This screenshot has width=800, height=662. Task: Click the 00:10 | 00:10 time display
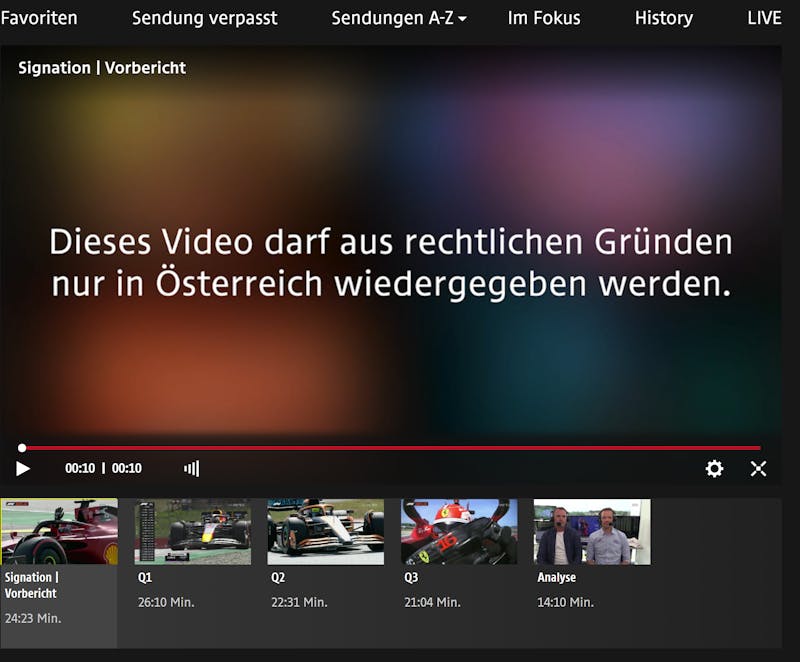click(104, 468)
